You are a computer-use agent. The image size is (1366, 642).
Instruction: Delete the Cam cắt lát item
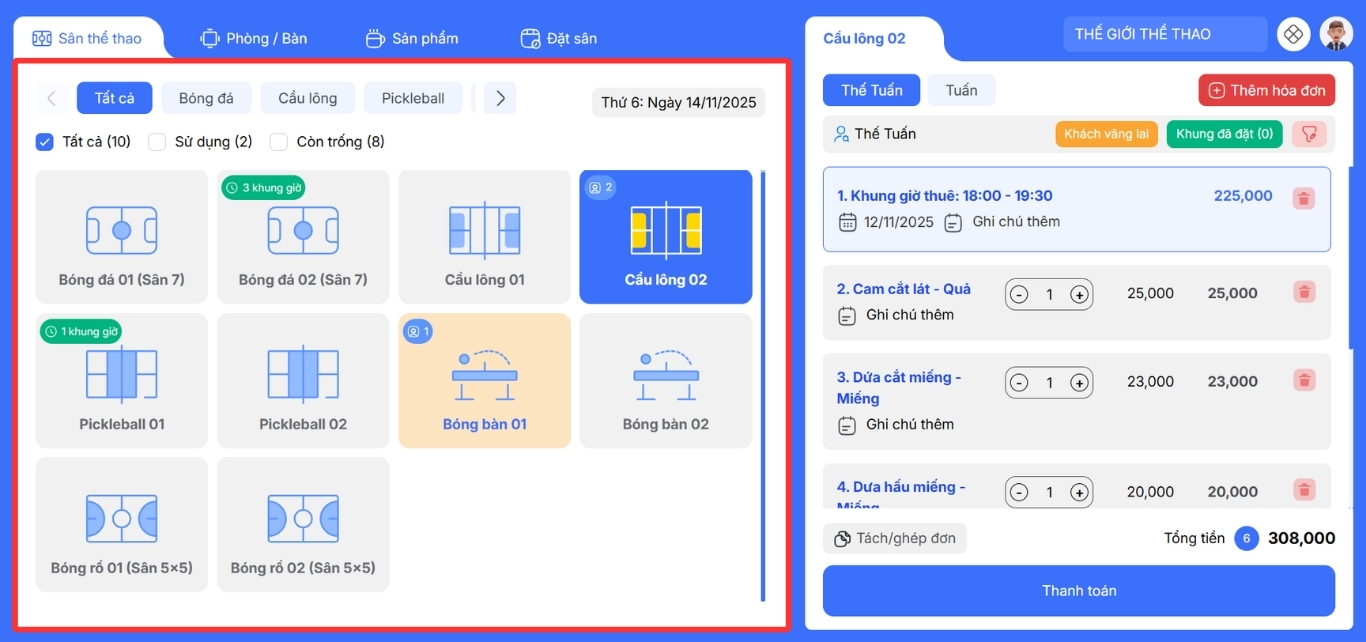pos(1303,292)
